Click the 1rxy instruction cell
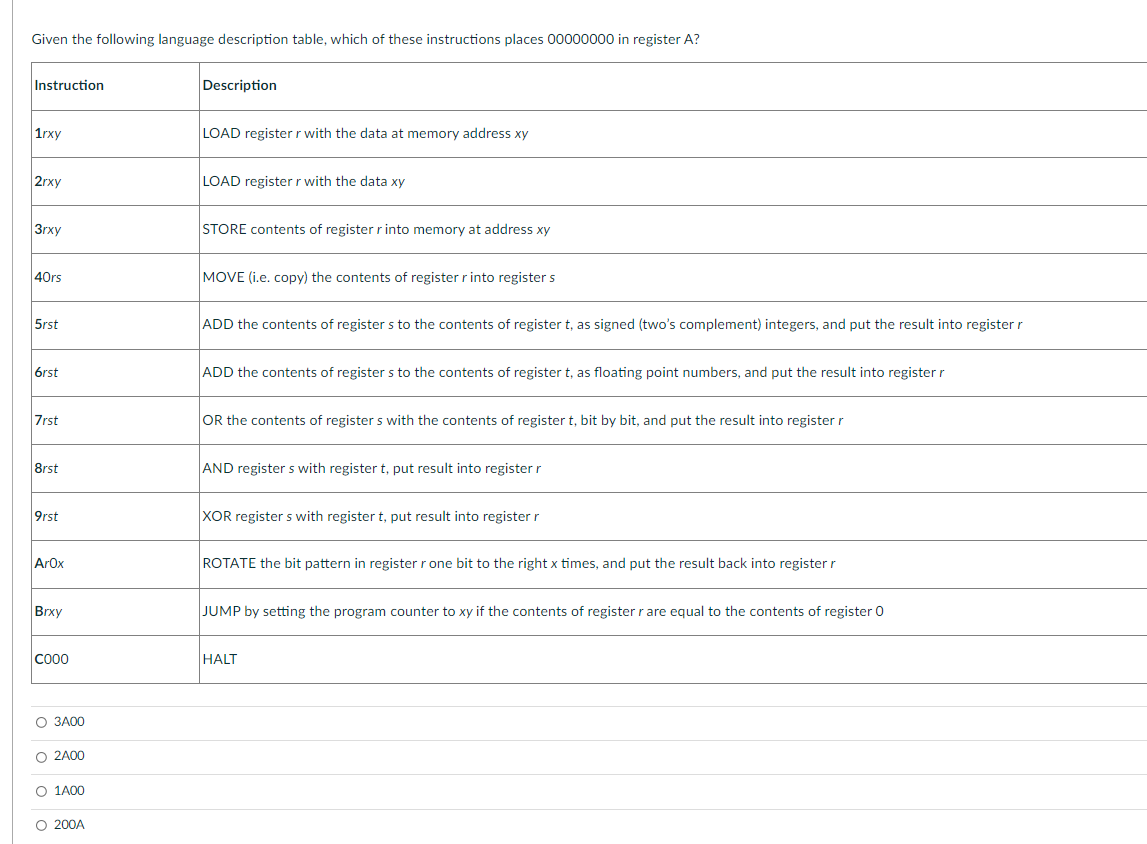This screenshot has width=1147, height=844. [x=45, y=133]
